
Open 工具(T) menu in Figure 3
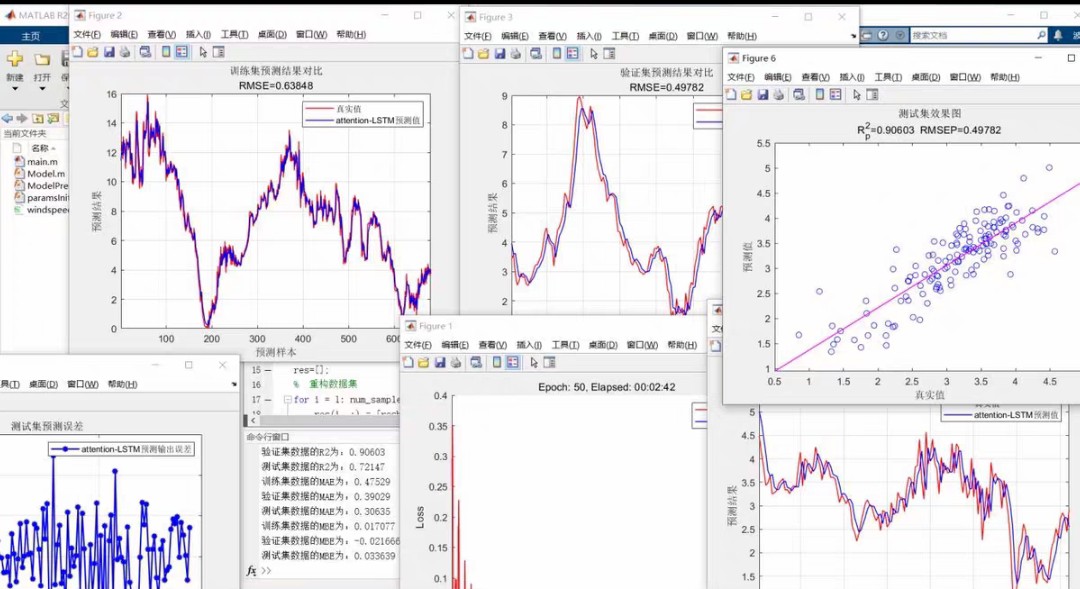[x=625, y=36]
